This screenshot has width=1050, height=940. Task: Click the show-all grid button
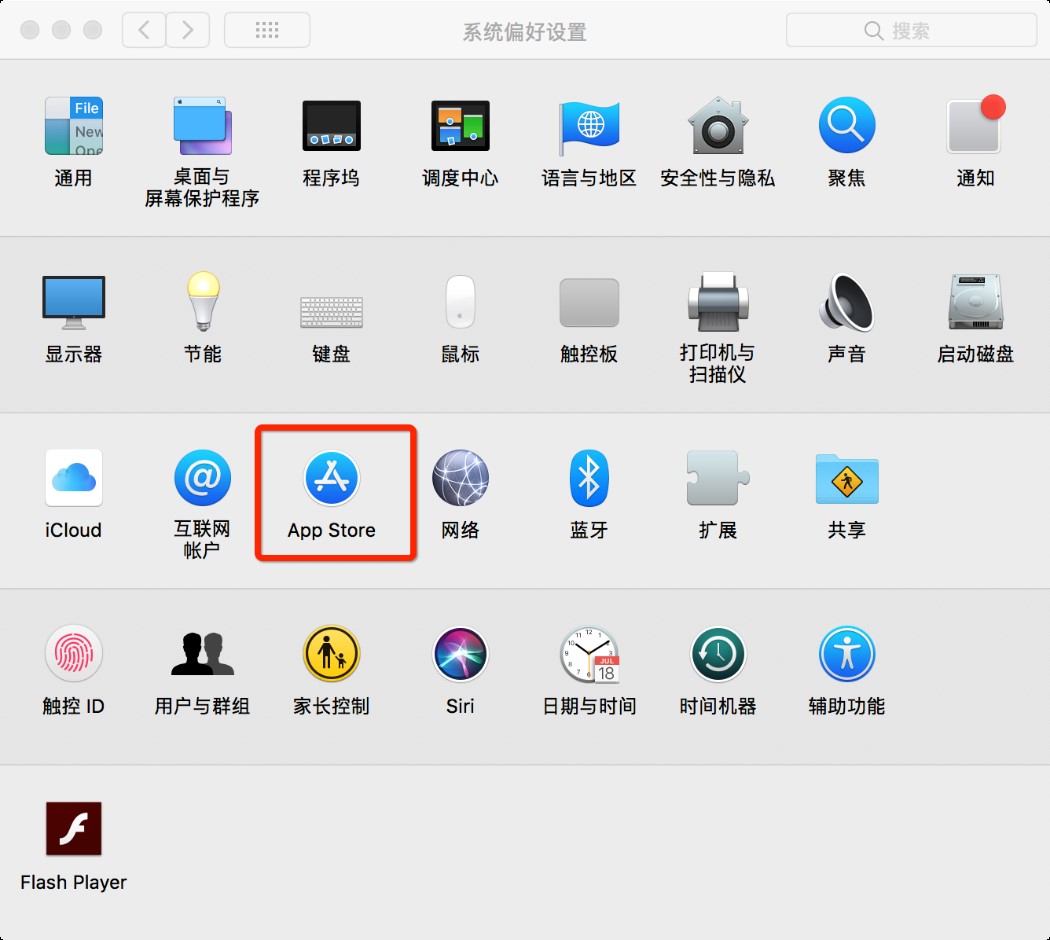click(x=267, y=30)
